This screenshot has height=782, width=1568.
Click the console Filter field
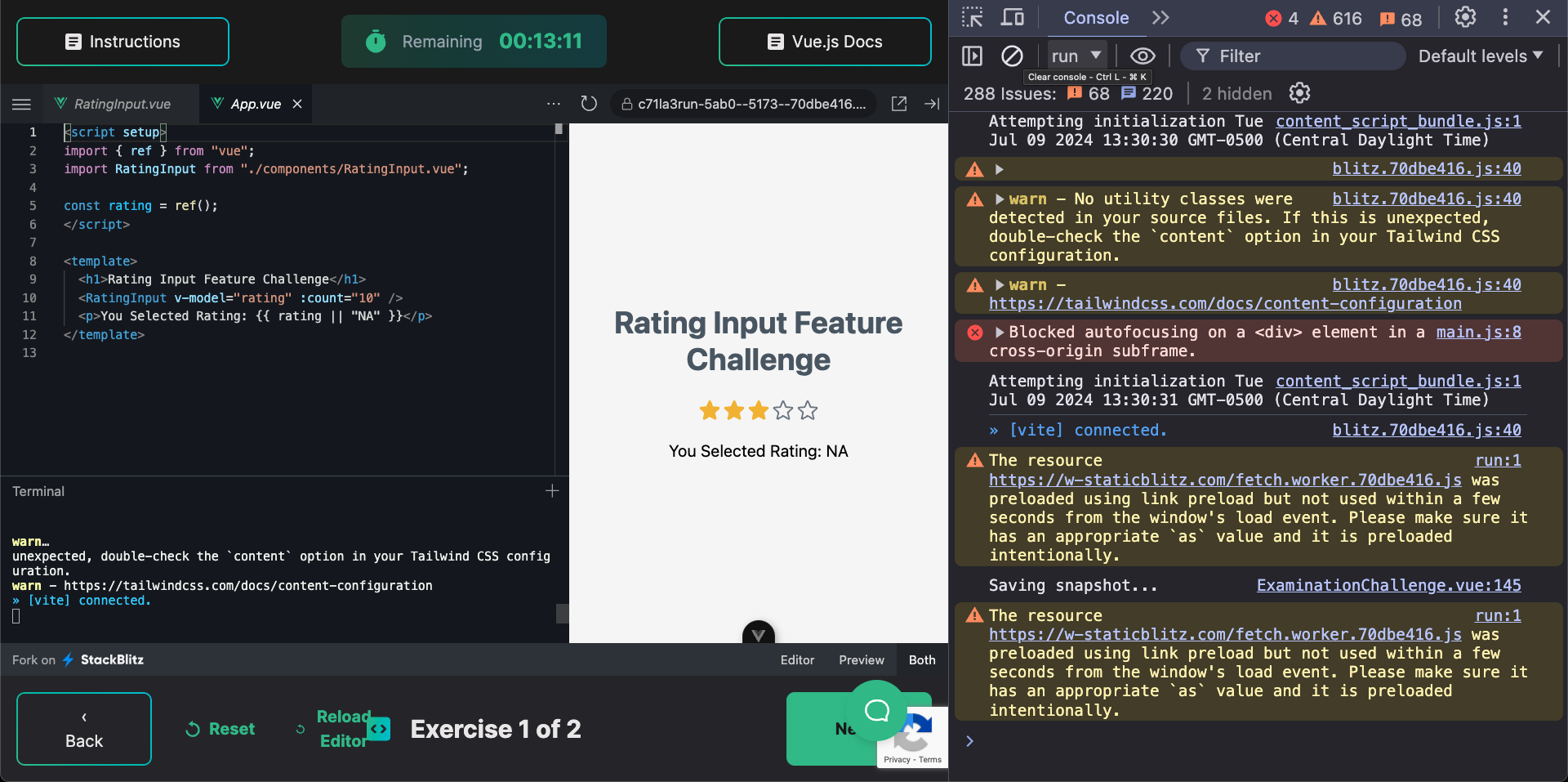coord(1294,56)
